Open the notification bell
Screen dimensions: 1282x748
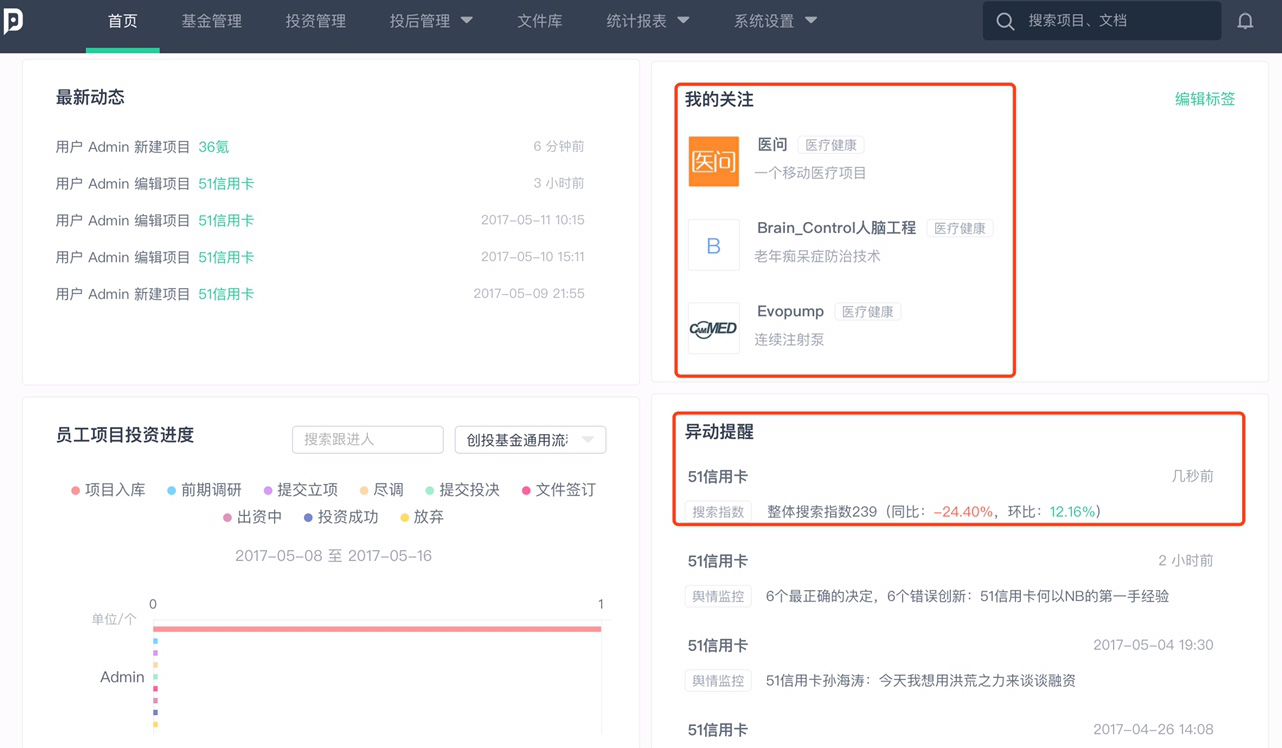click(x=1245, y=21)
